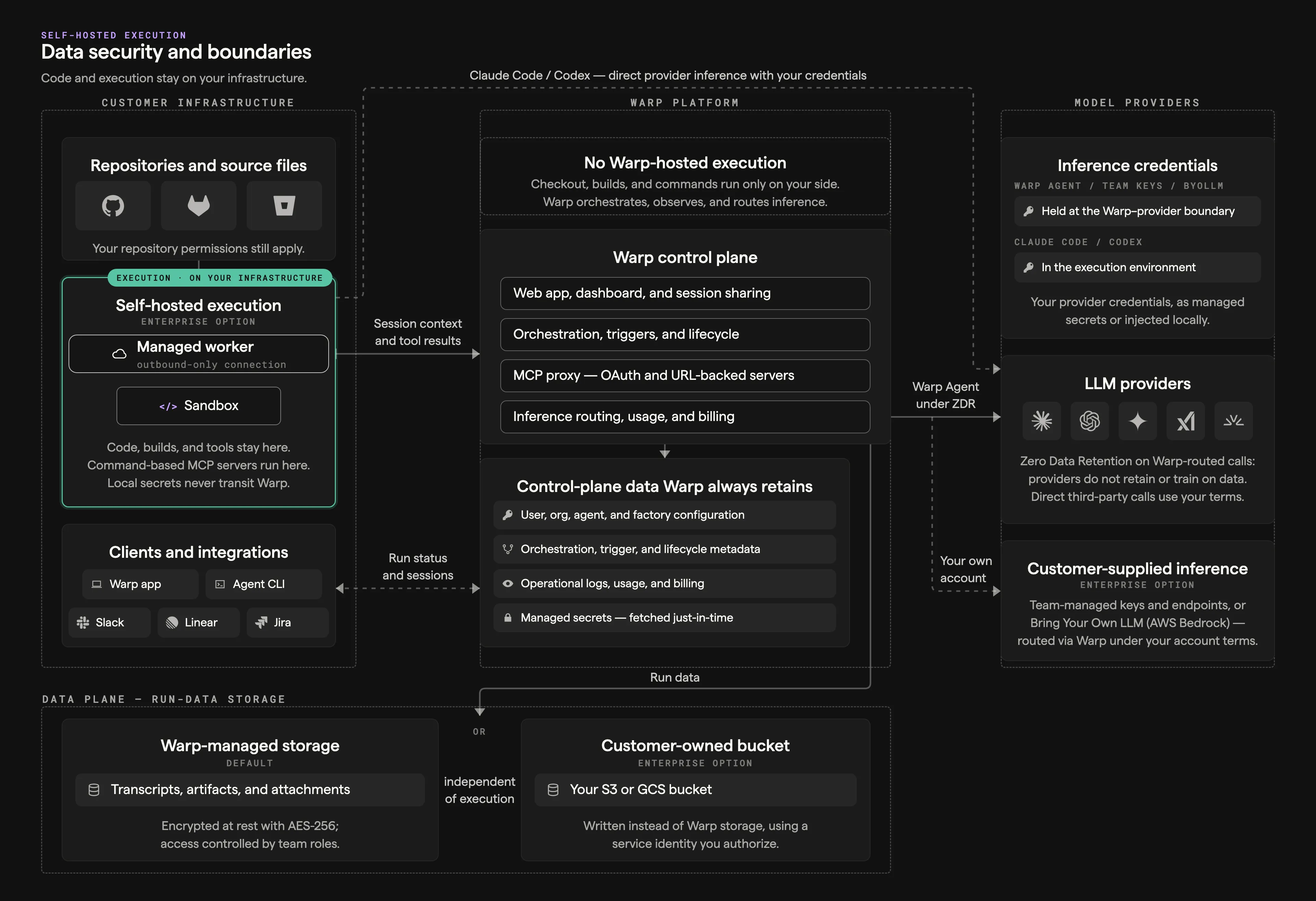Image resolution: width=1316 pixels, height=901 pixels.
Task: Click the Session context and tool results label
Action: tap(418, 333)
